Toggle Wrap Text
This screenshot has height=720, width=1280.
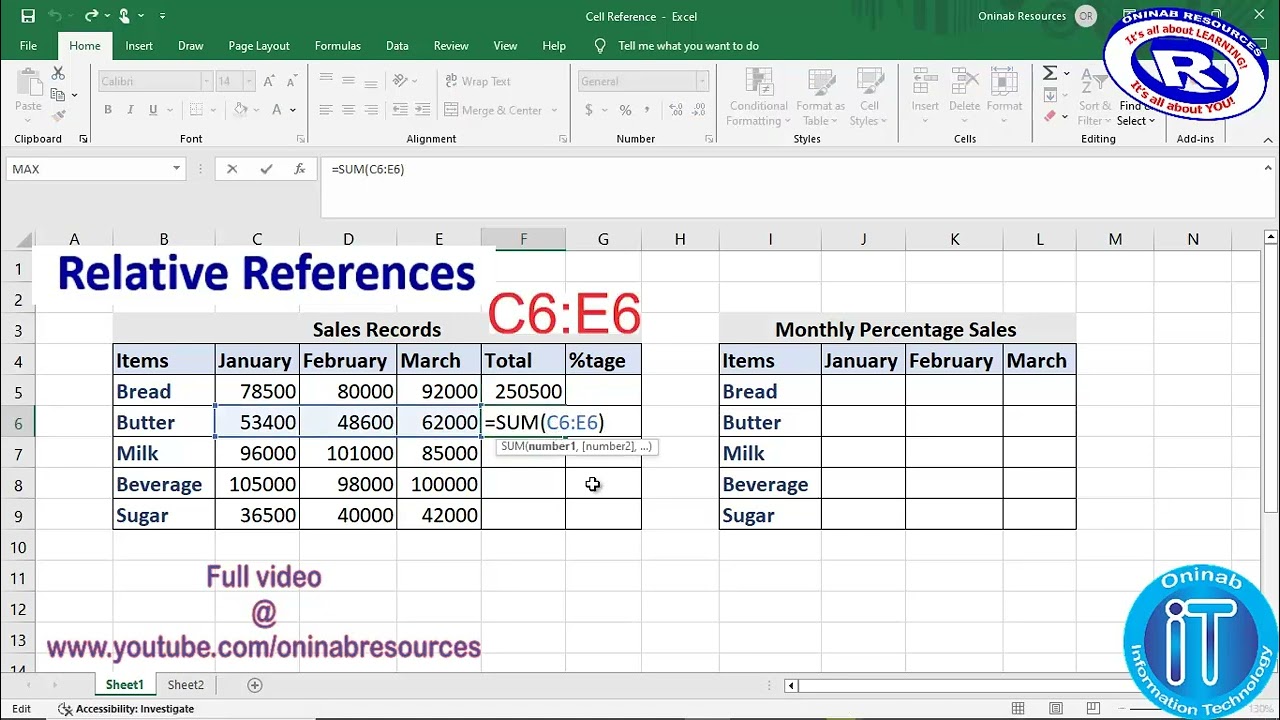click(x=477, y=81)
